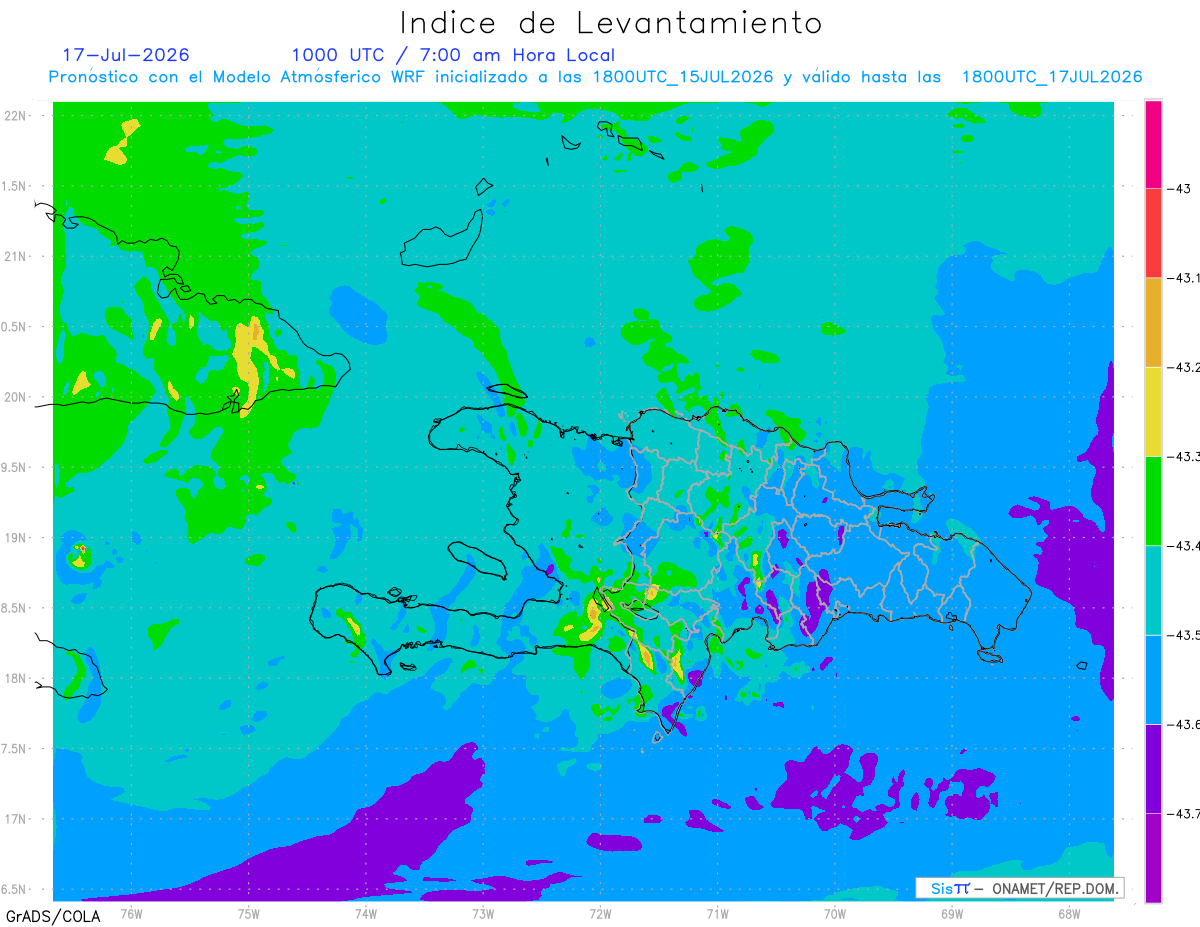
Task: Click the '74W' longitude label
Action: [x=366, y=913]
